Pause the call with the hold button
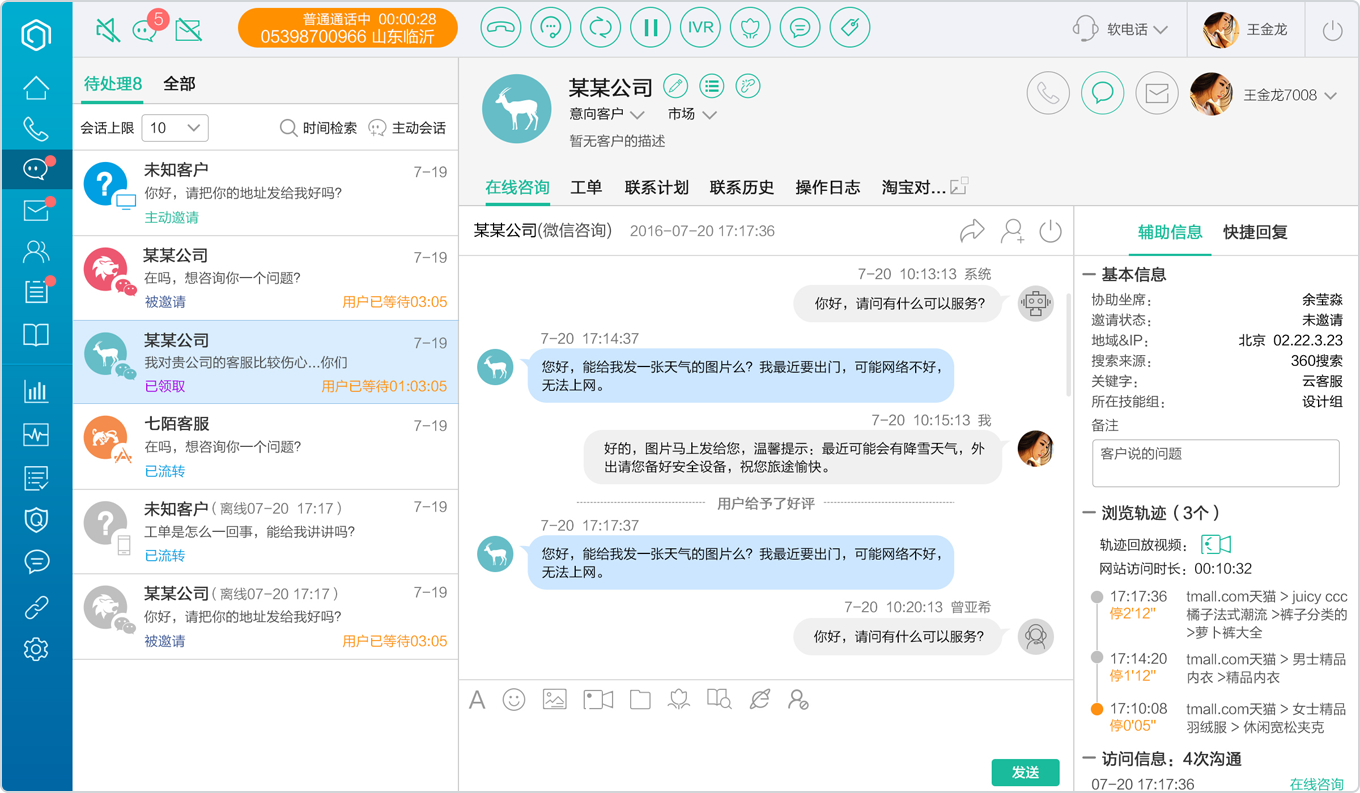Screen dimensions: 1360x793 651,28
